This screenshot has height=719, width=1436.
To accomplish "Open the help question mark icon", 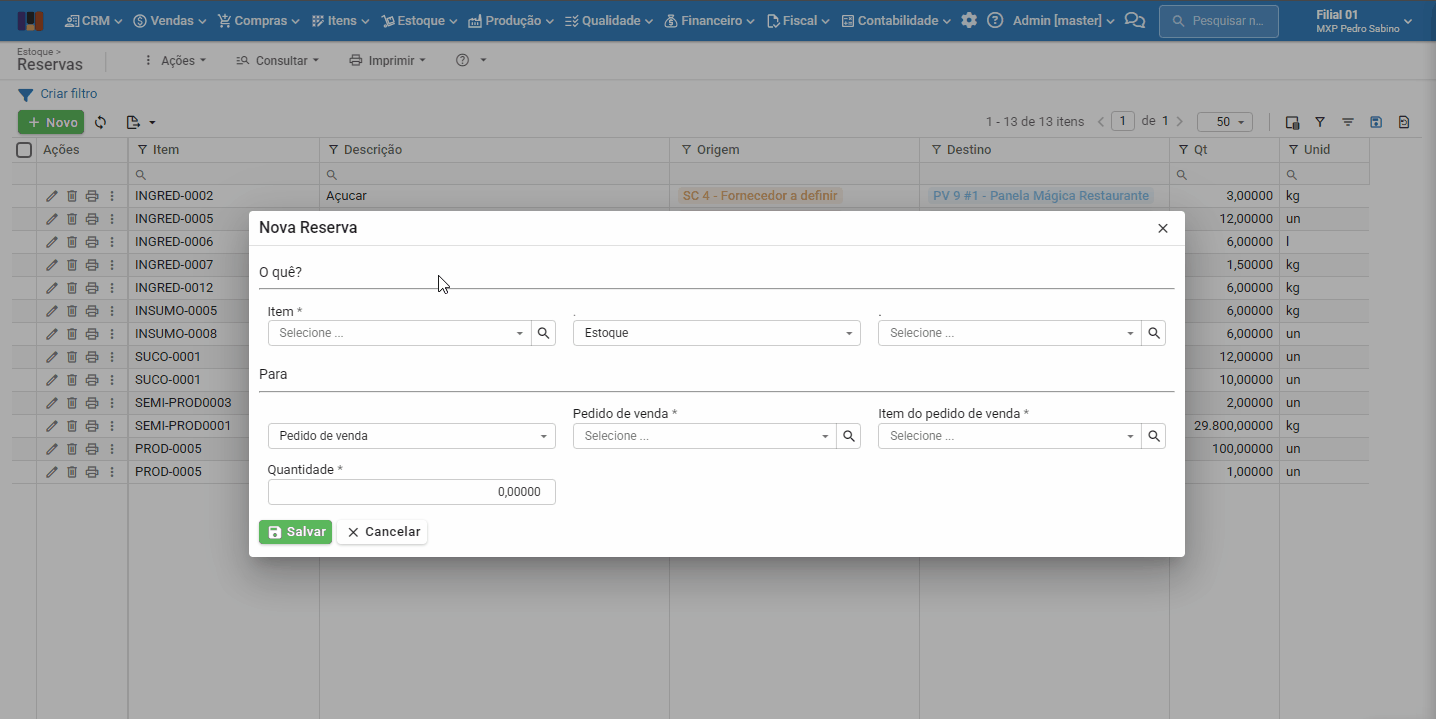I will pos(995,20).
